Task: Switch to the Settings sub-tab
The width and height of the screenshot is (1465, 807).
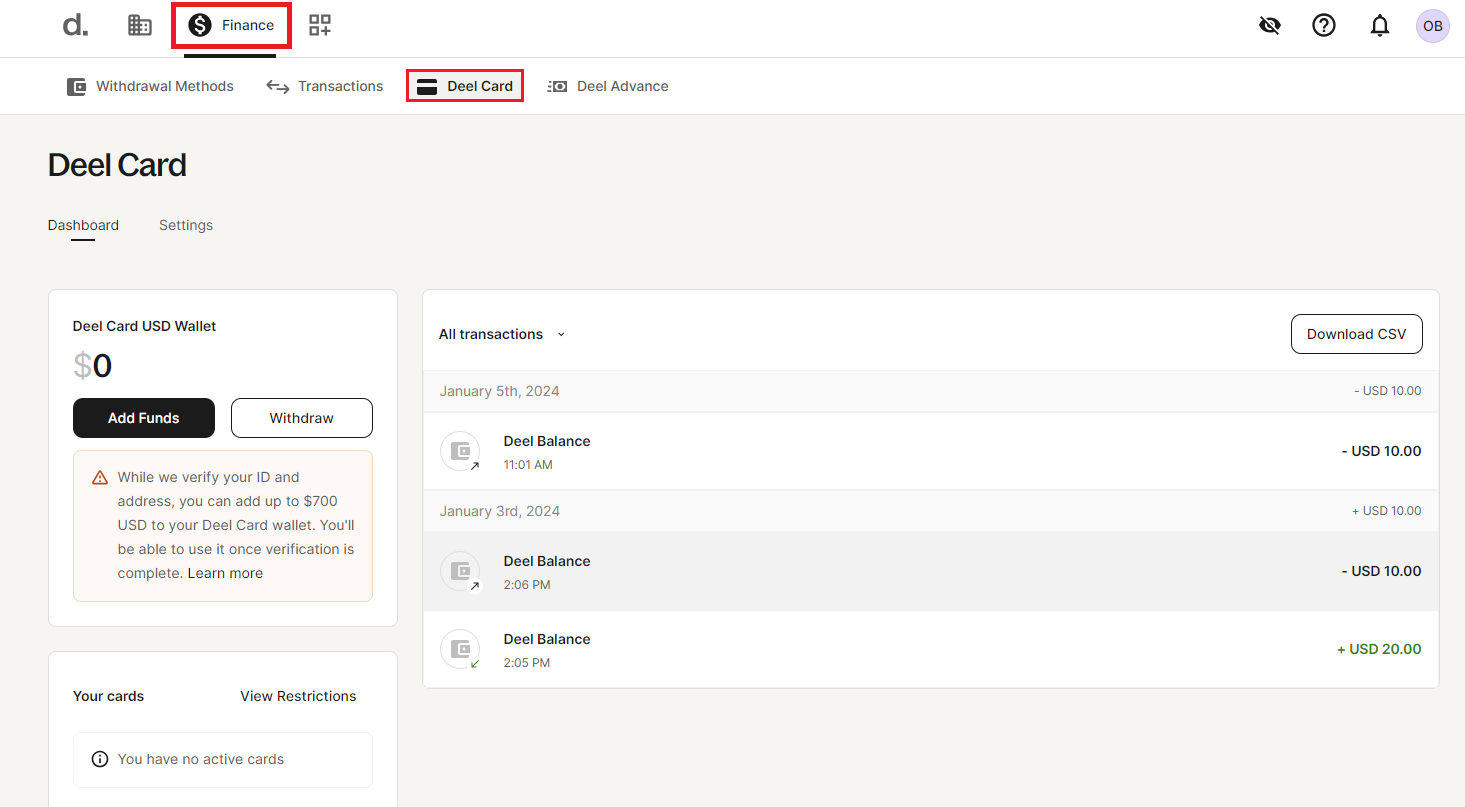Action: pyautogui.click(x=186, y=225)
